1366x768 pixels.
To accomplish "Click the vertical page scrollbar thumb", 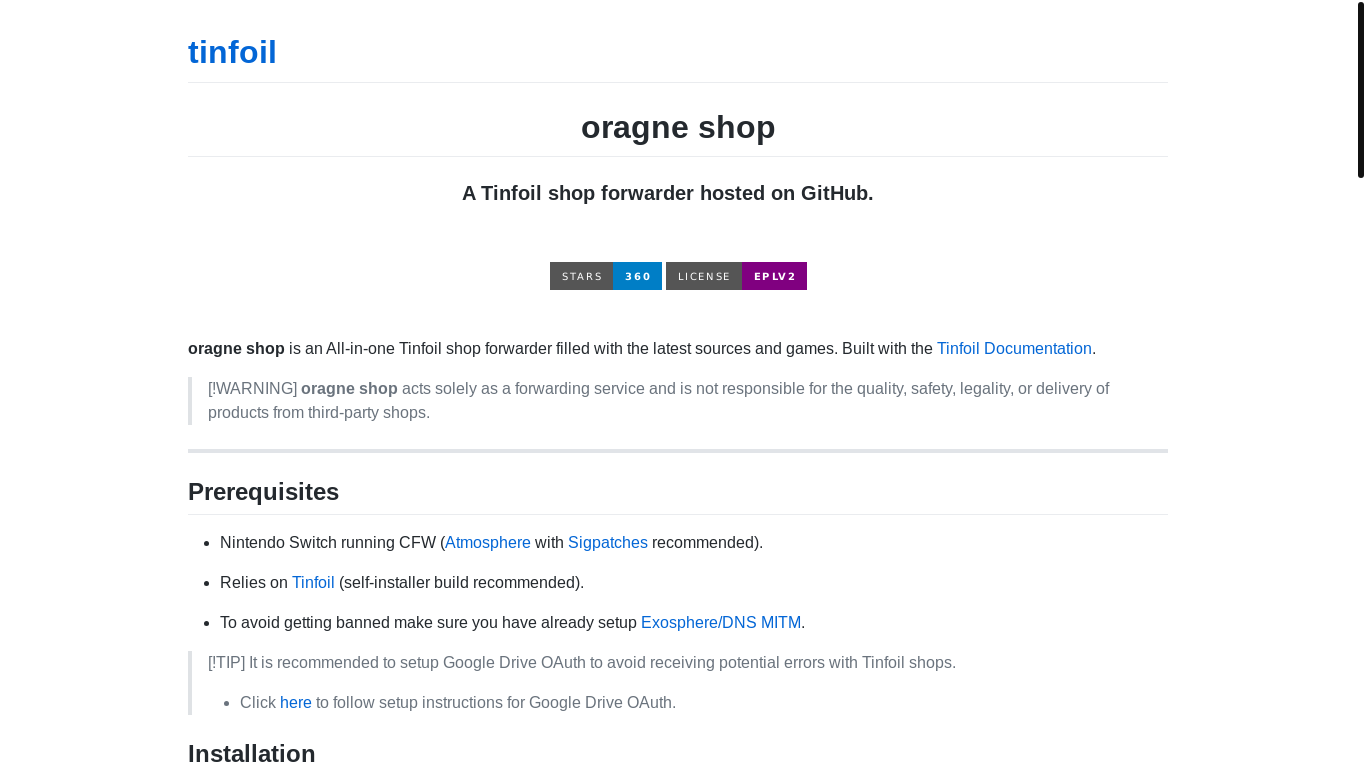I will pyautogui.click(x=1361, y=90).
